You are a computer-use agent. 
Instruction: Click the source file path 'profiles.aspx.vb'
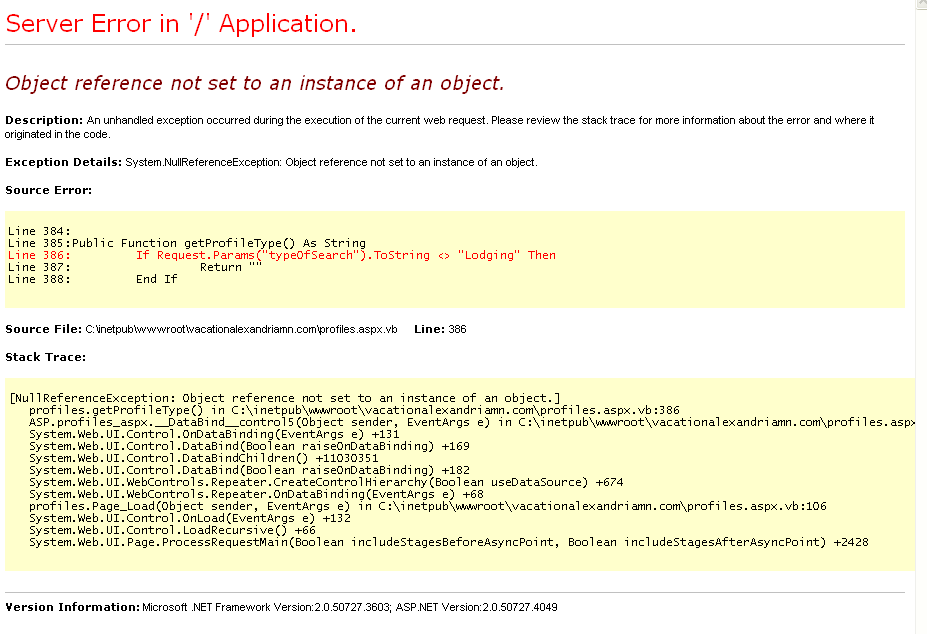coord(241,329)
